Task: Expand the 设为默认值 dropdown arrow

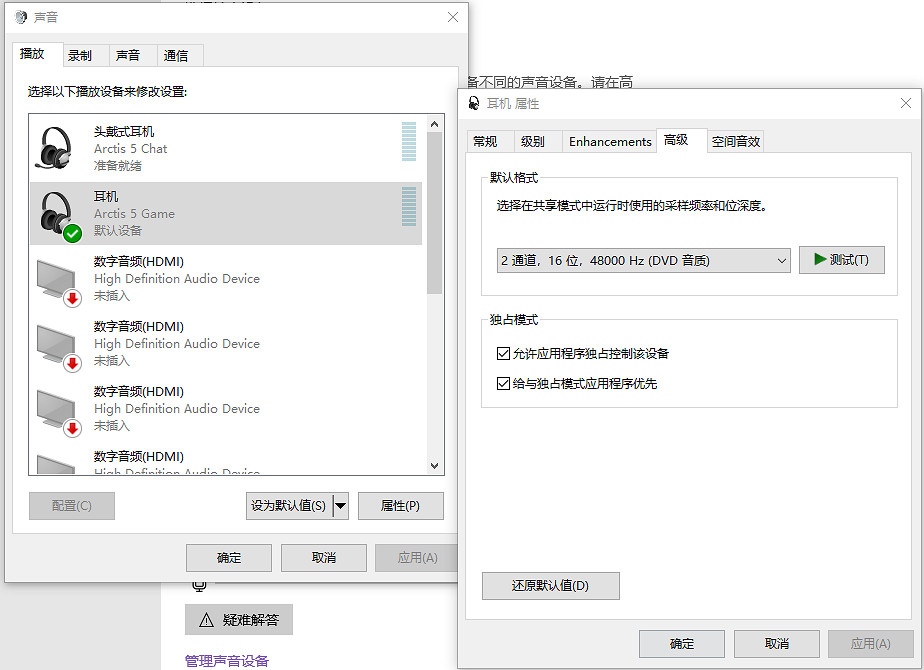Action: coord(339,506)
